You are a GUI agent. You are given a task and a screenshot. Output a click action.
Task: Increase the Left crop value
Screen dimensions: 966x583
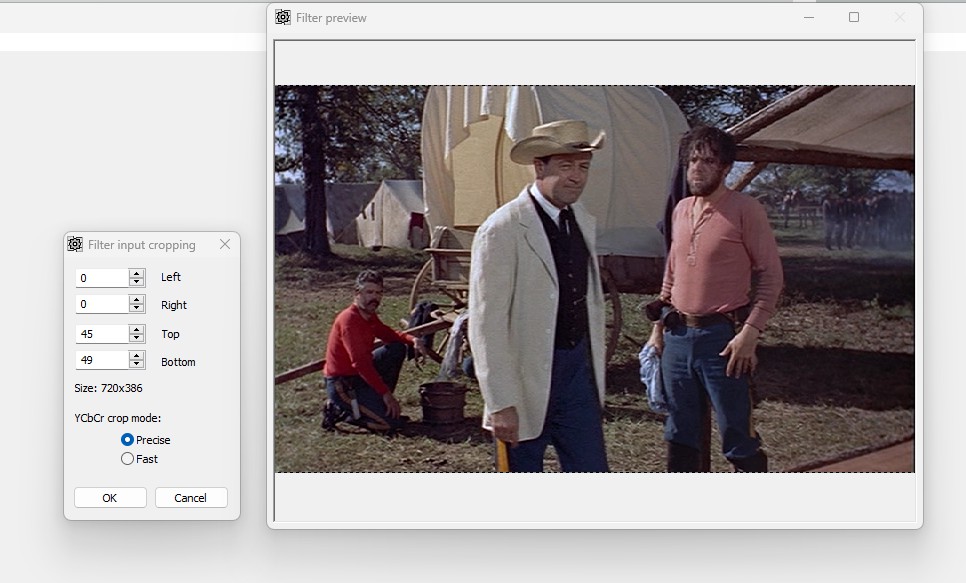(137, 274)
